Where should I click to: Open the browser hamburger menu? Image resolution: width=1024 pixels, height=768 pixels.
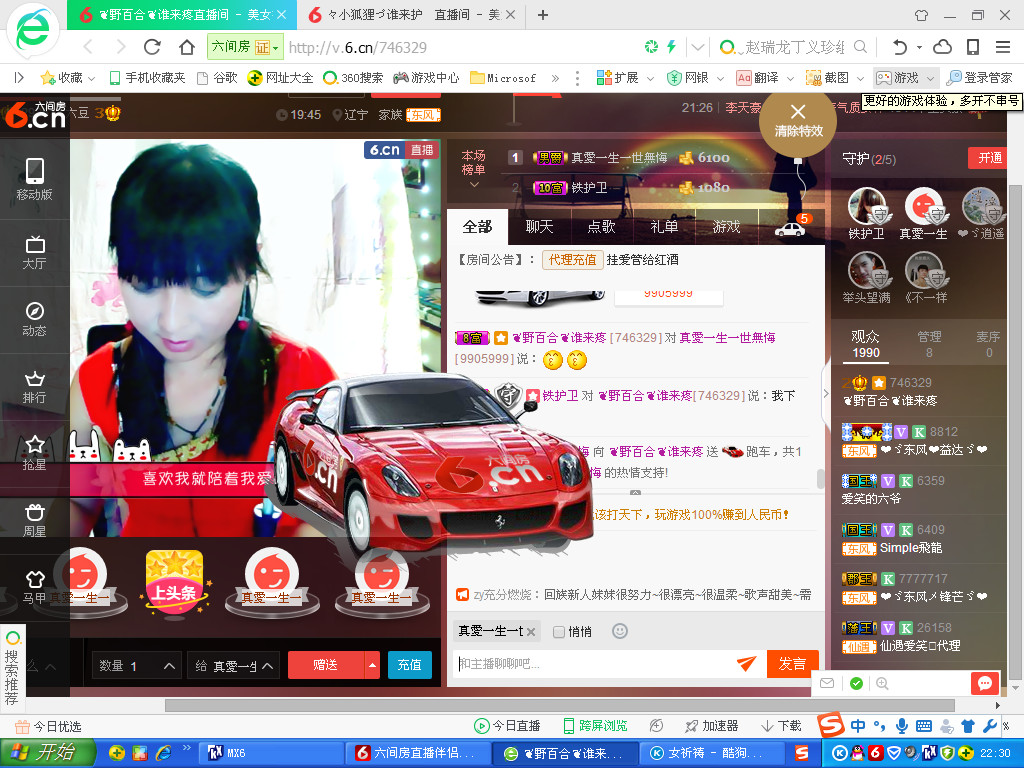1003,47
